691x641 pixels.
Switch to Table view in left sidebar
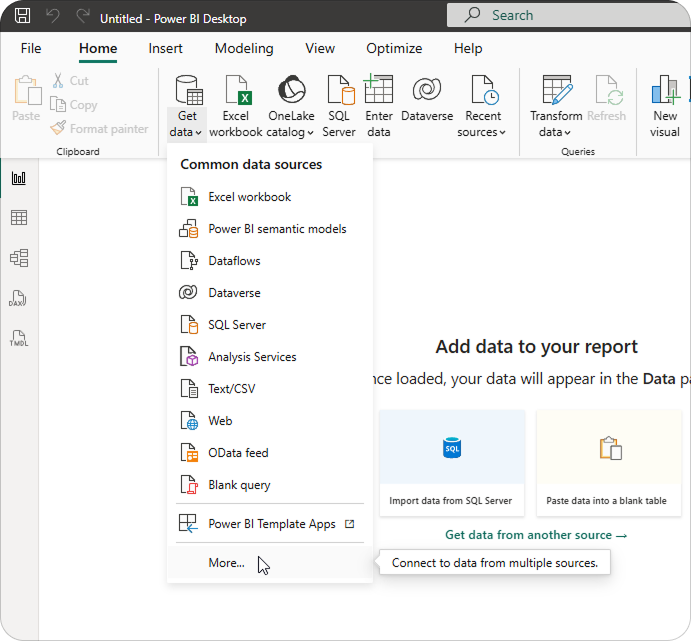pyautogui.click(x=19, y=218)
